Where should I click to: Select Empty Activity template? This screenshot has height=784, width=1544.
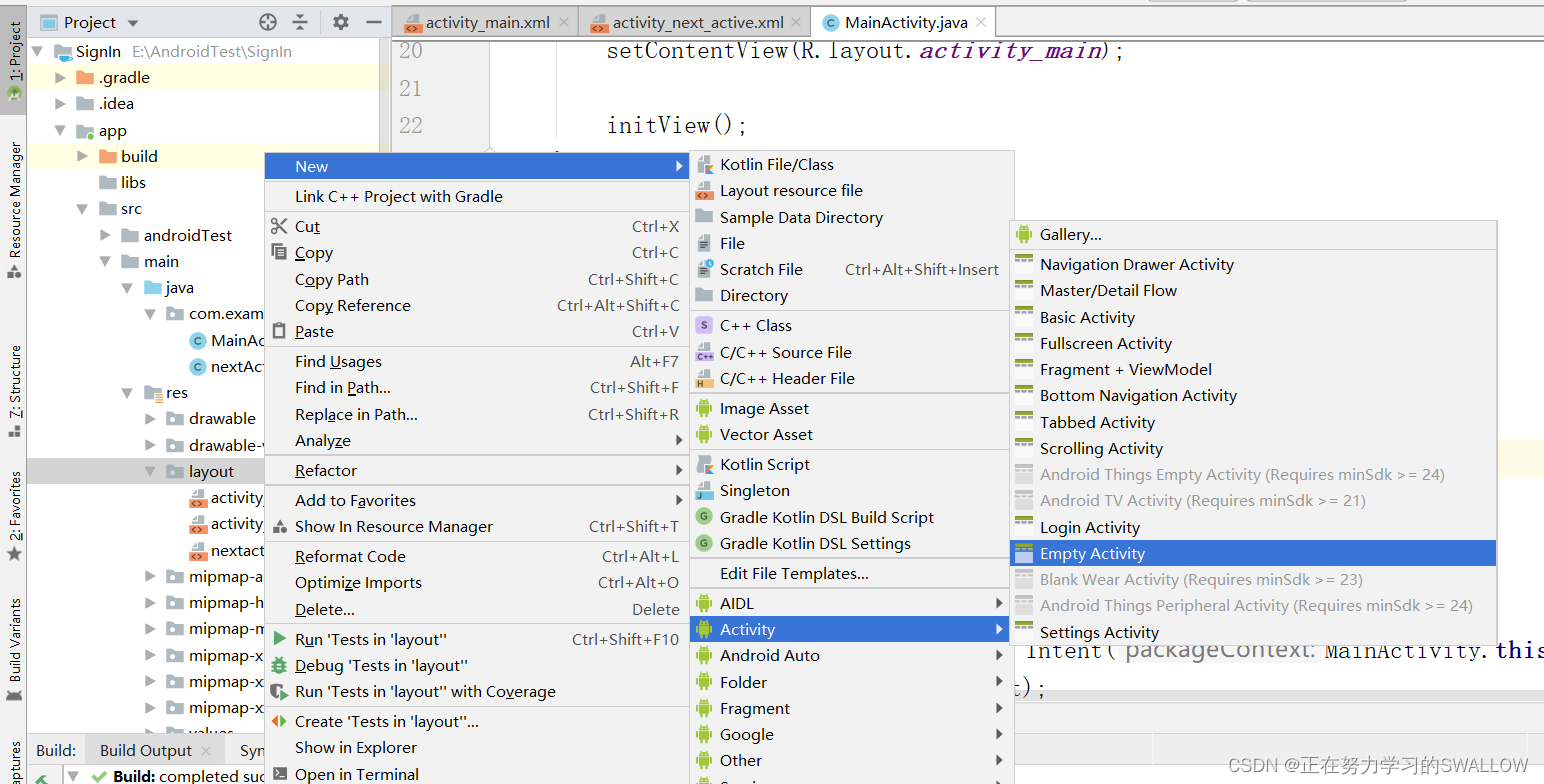pos(1253,553)
